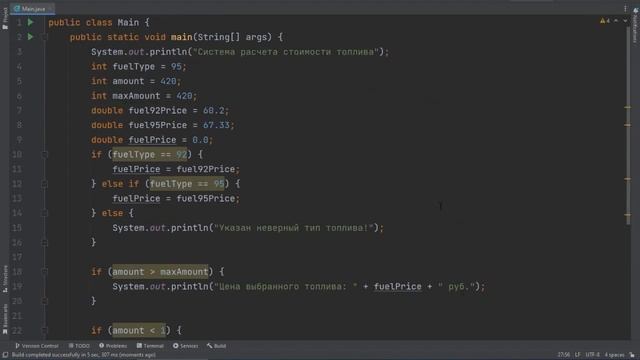Click the warning stripe mark near line 8
640x360 pixels.
pos(628,125)
